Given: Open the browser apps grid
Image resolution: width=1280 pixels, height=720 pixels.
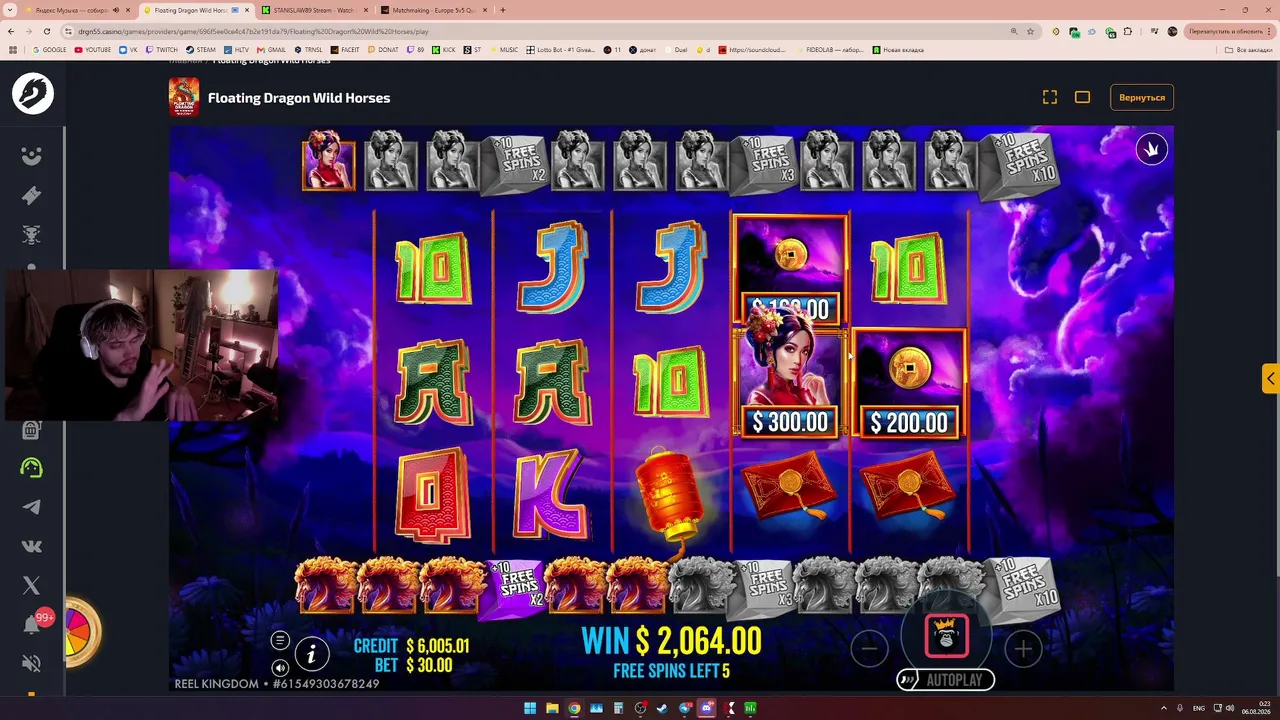Looking at the screenshot, I should pyautogui.click(x=13, y=50).
